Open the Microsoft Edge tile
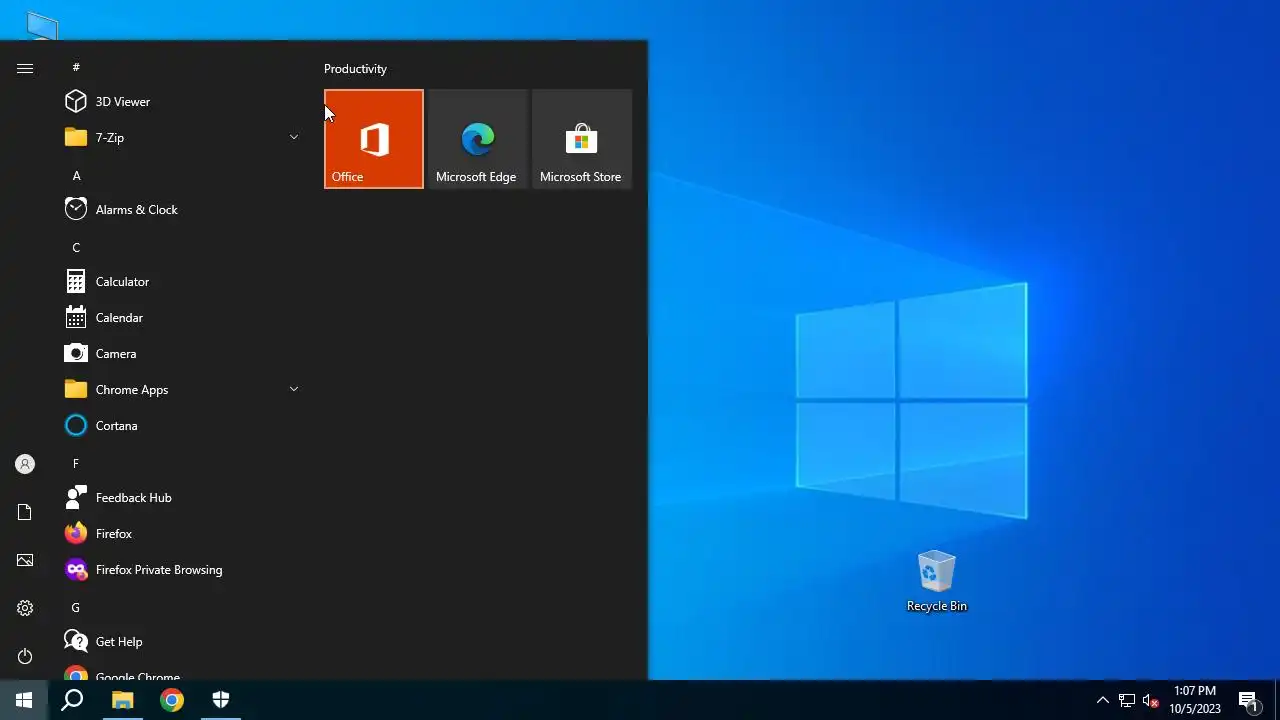 coord(478,139)
